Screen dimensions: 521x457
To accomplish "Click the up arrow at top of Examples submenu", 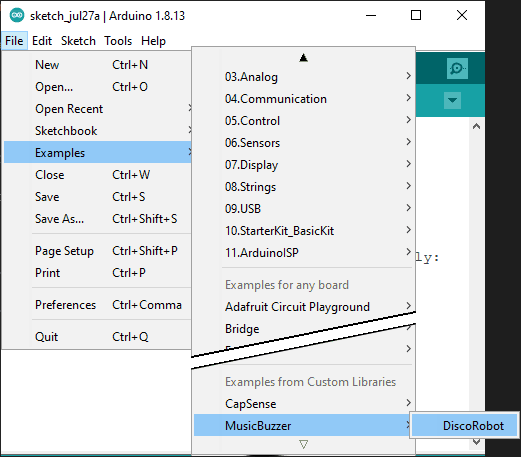I will coord(303,58).
